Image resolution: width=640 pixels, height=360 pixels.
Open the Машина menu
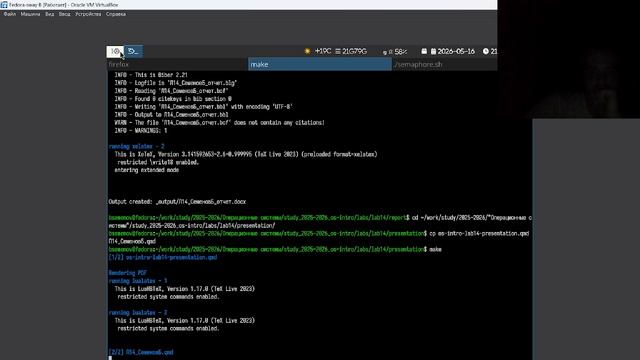click(30, 14)
